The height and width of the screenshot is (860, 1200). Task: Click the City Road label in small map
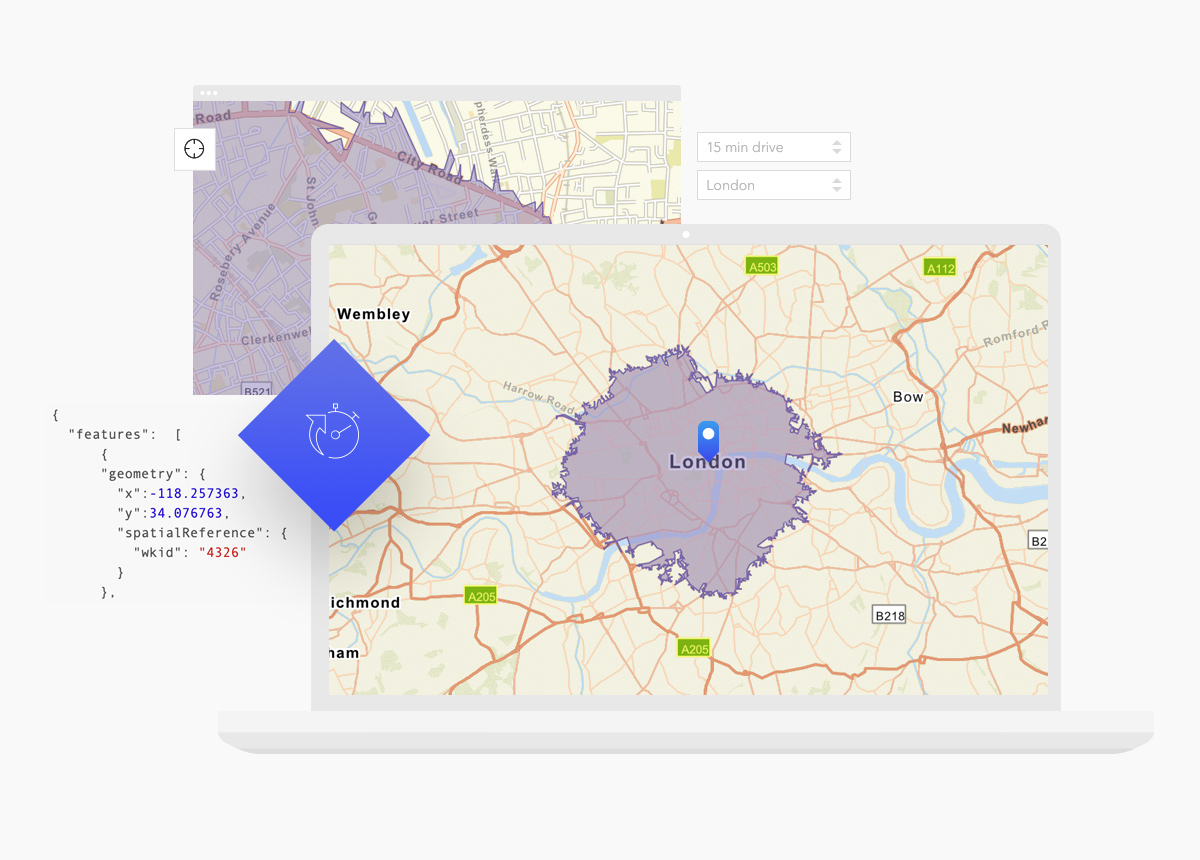pyautogui.click(x=430, y=167)
